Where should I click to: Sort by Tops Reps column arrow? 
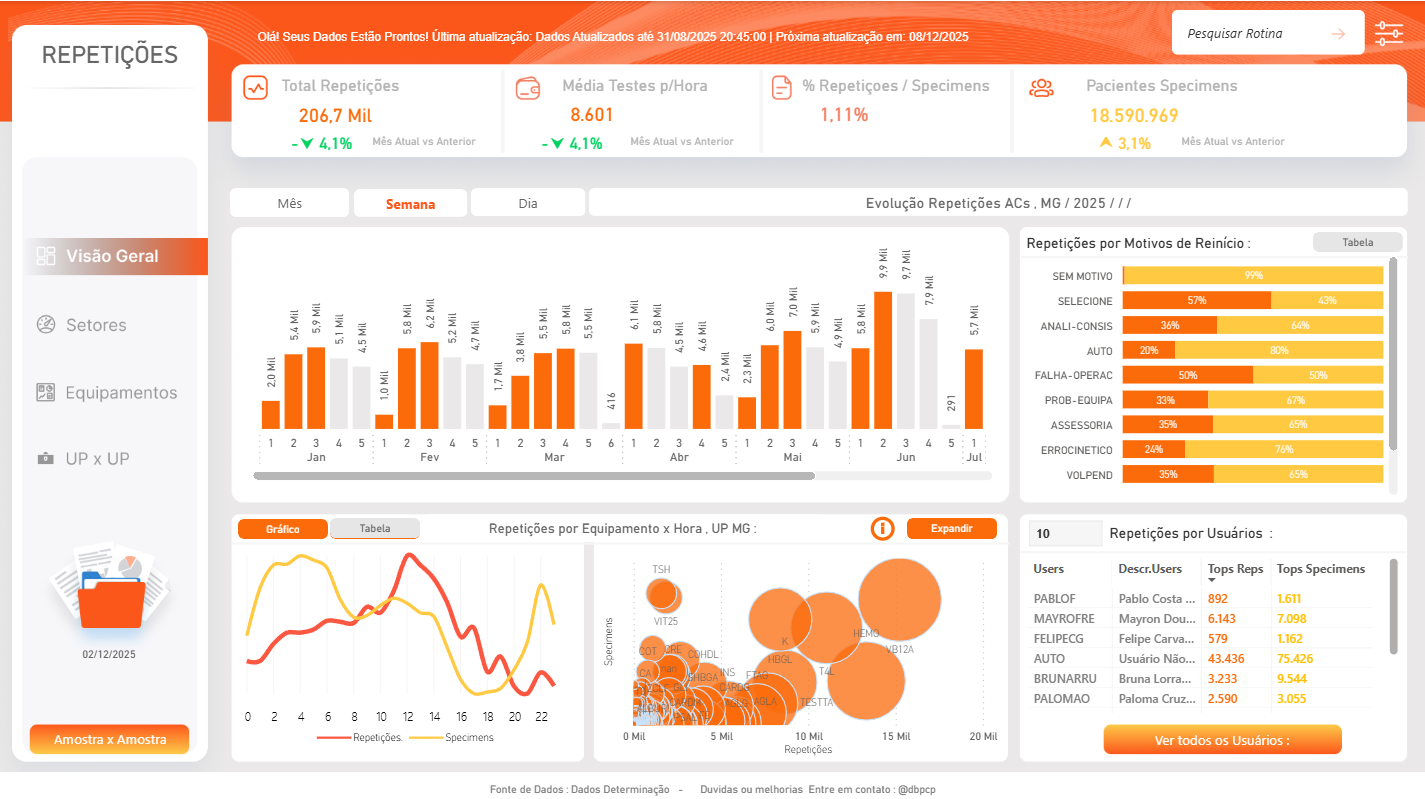1213,580
